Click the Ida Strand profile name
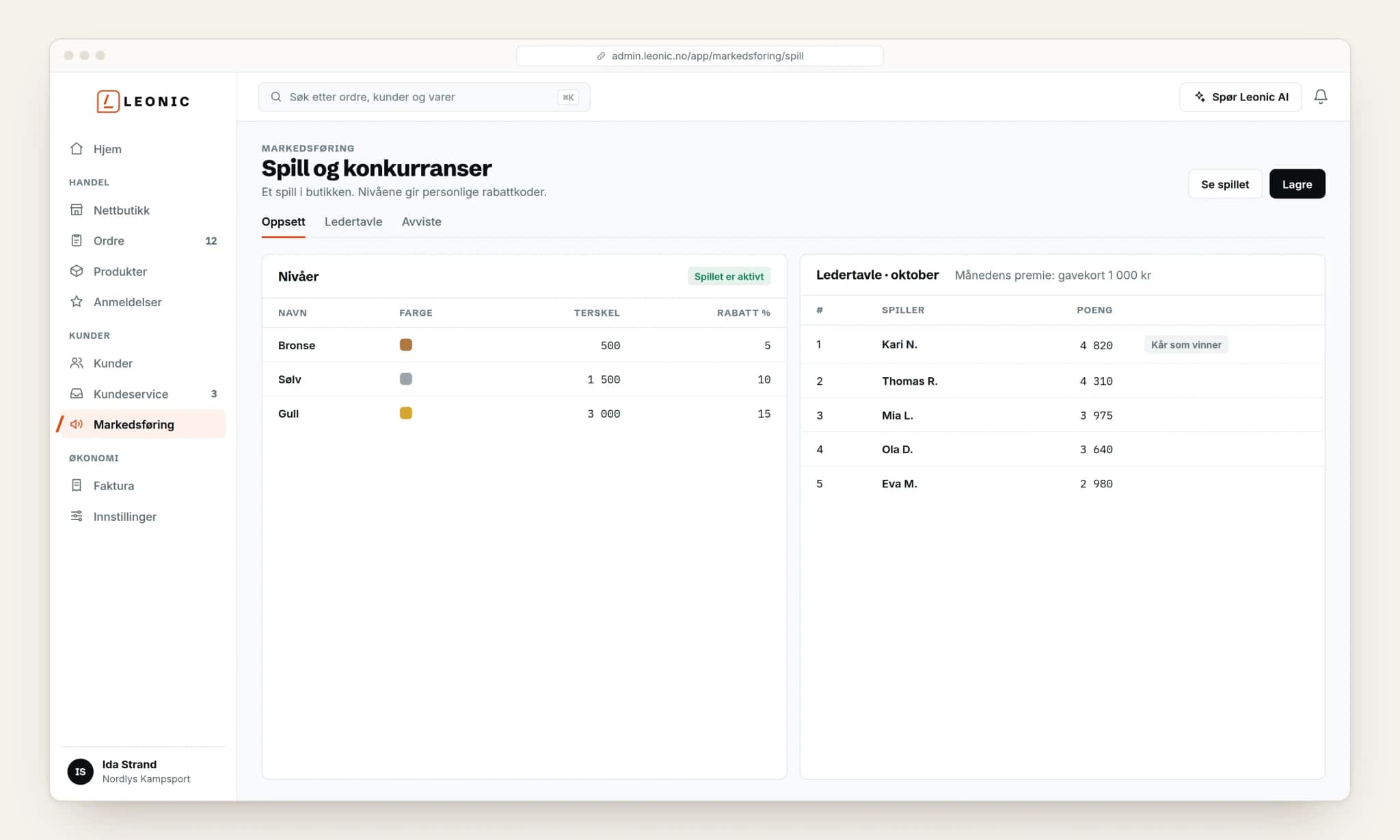 tap(129, 764)
